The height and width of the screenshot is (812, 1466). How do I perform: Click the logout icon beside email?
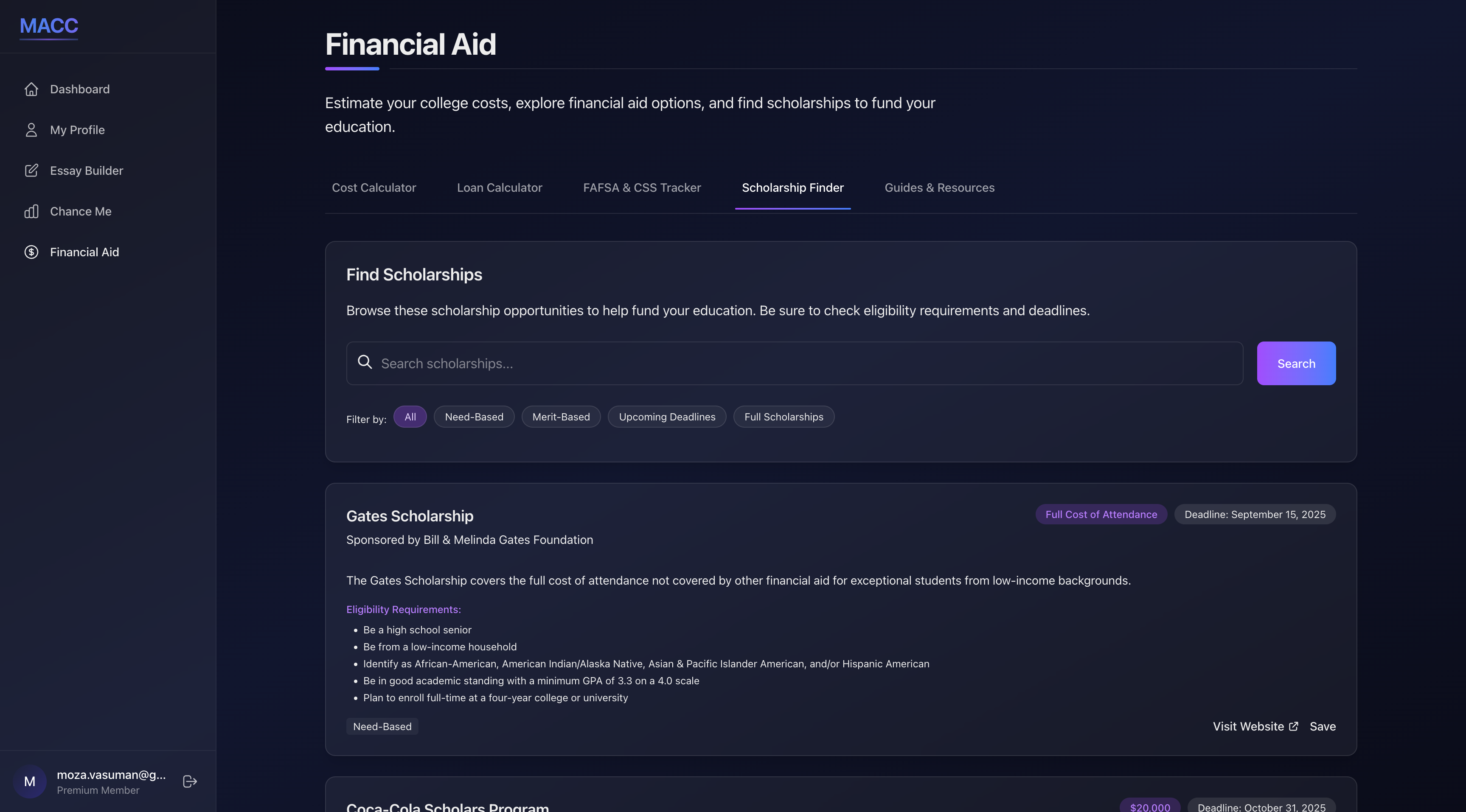tap(190, 781)
